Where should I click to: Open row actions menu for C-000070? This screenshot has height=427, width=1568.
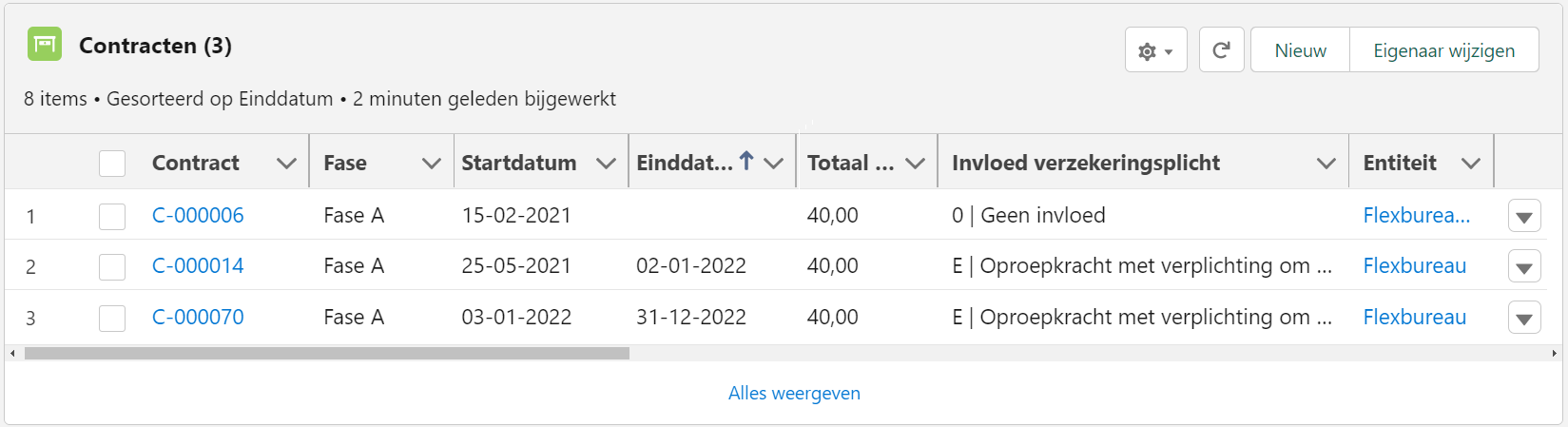click(1523, 318)
